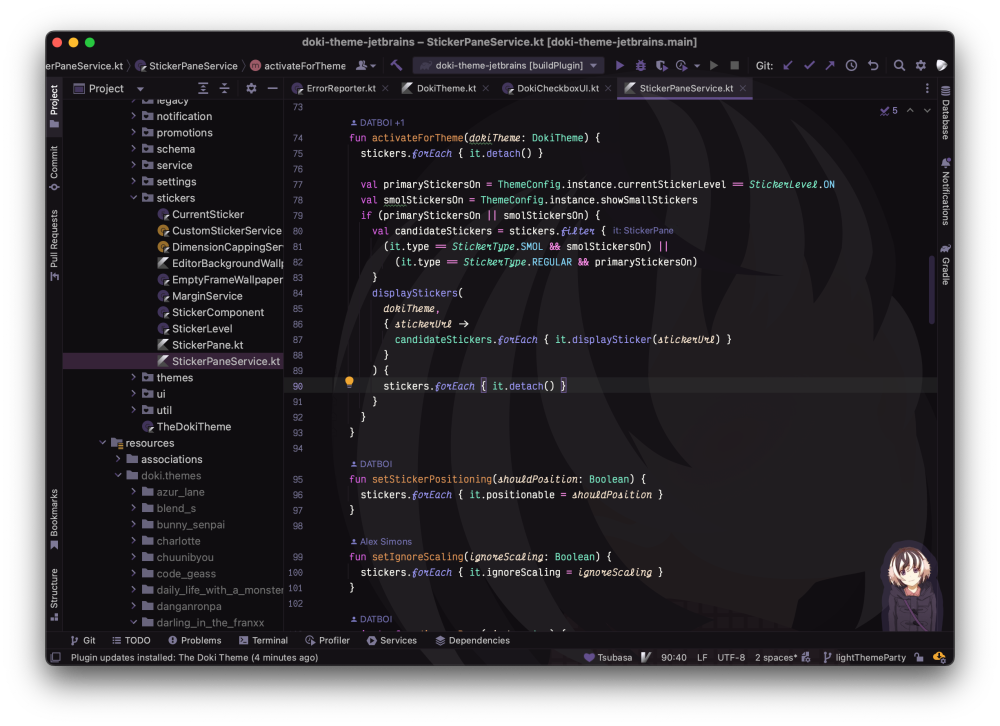
Task: Click the Build project hammer icon
Action: click(396, 65)
